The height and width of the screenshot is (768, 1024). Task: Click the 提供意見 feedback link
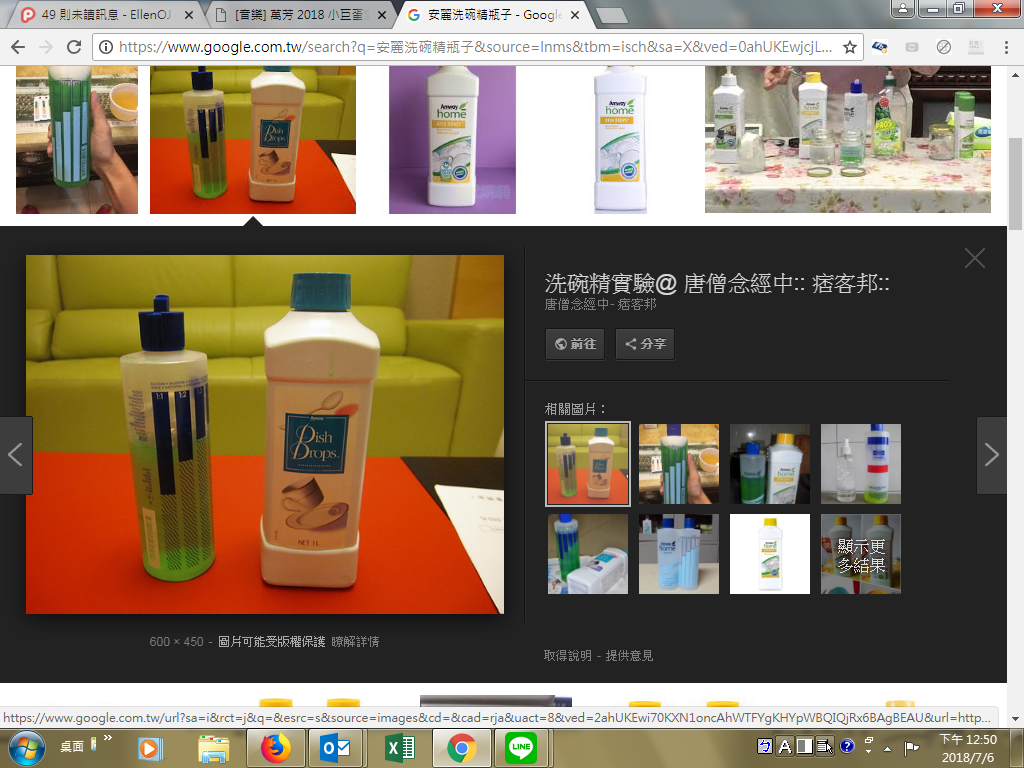pyautogui.click(x=629, y=656)
